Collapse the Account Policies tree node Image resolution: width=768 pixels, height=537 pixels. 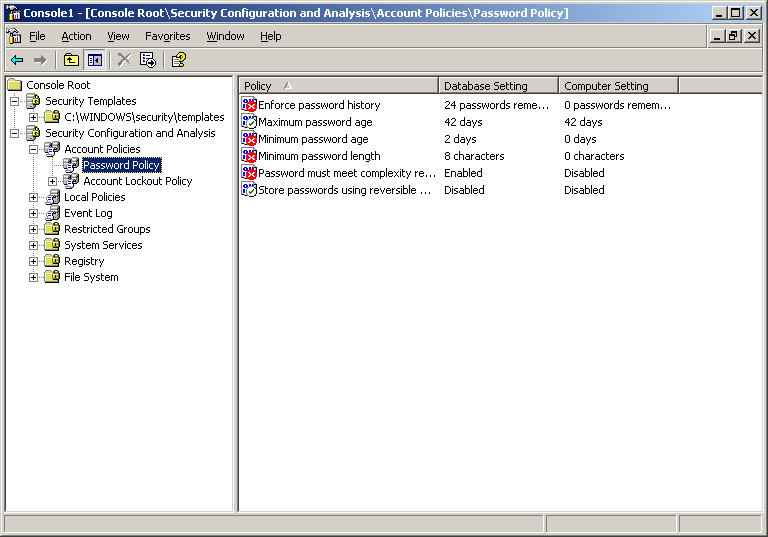click(x=34, y=149)
